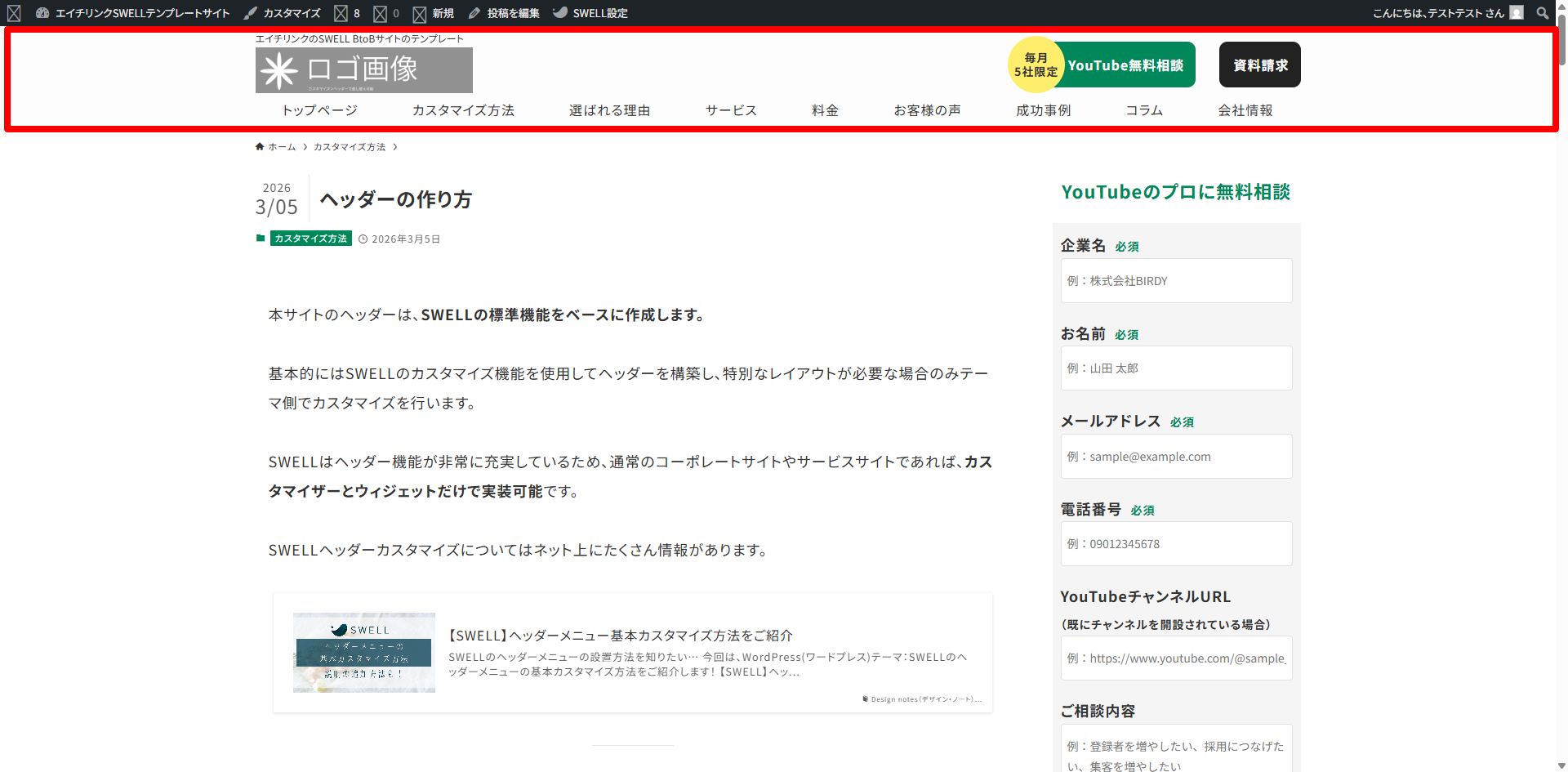The image size is (1568, 772).
Task: Go to the 料金 navigation item
Action: tap(825, 110)
